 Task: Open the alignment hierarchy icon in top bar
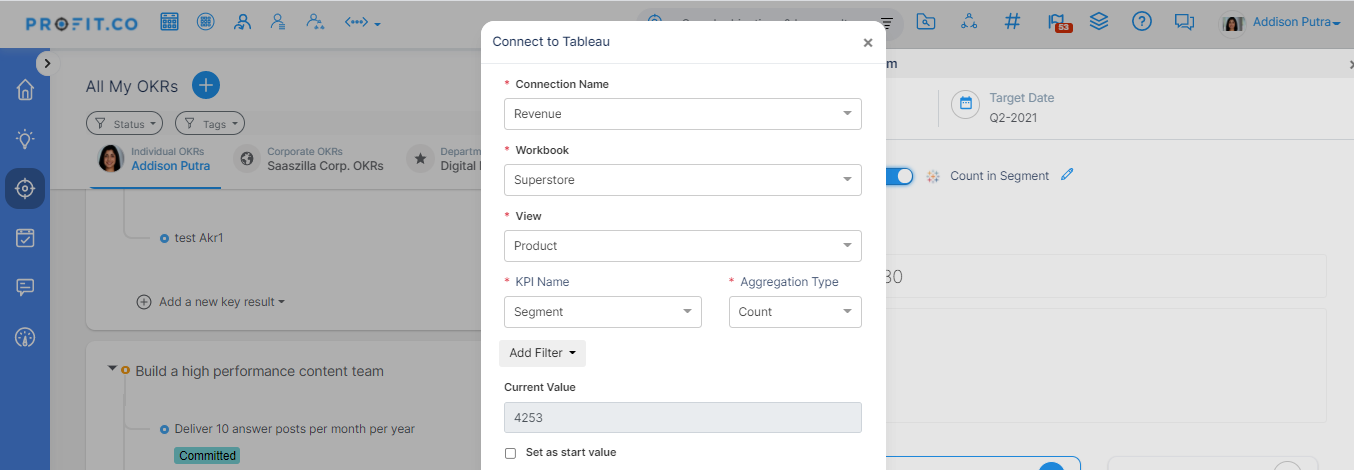point(969,22)
